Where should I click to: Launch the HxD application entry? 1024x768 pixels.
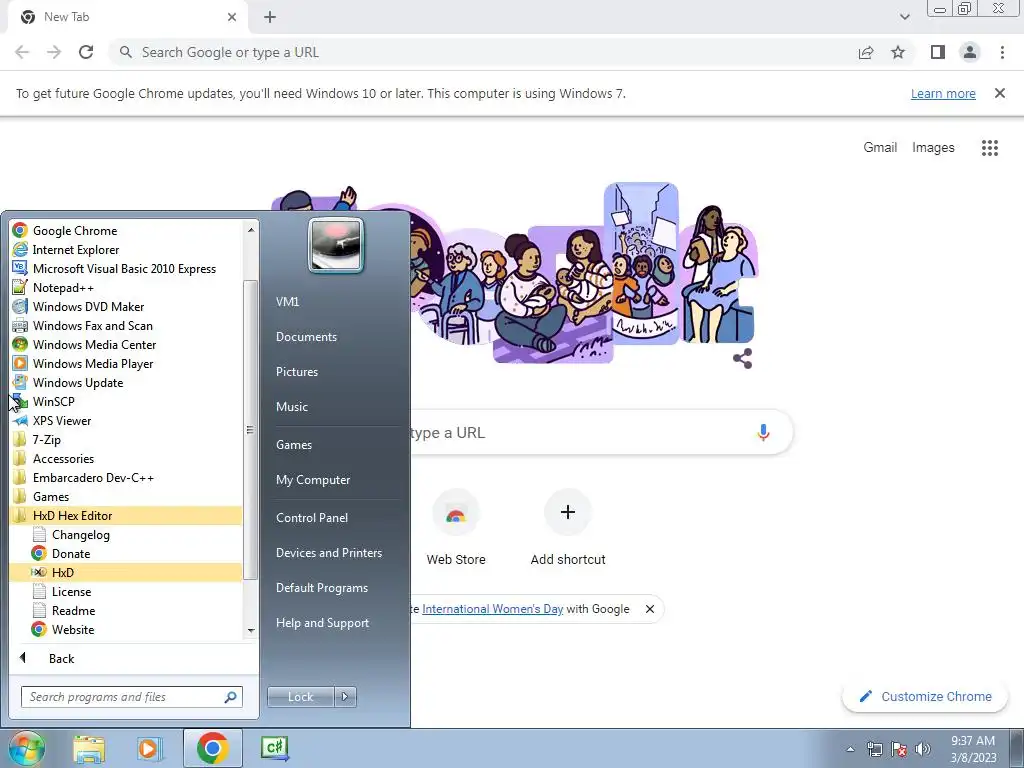tap(126, 572)
